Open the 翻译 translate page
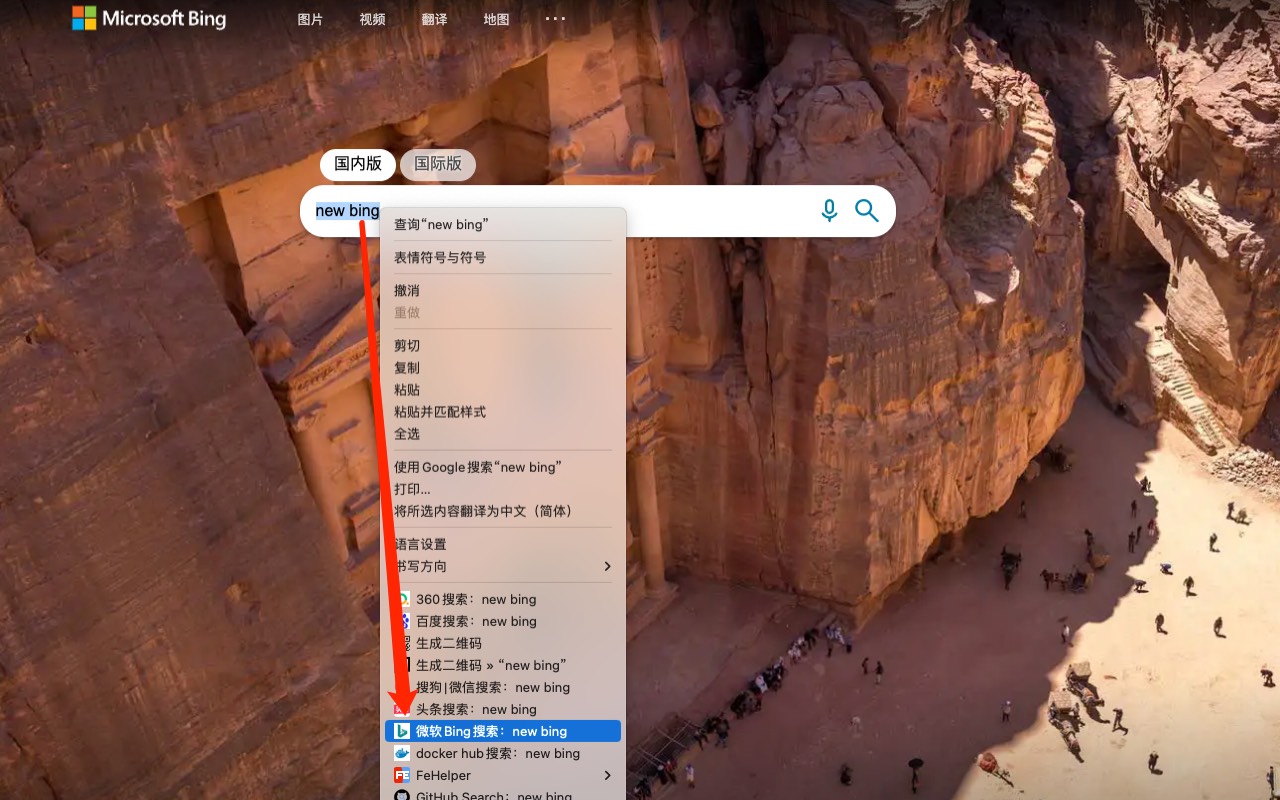This screenshot has height=800, width=1280. 434,19
